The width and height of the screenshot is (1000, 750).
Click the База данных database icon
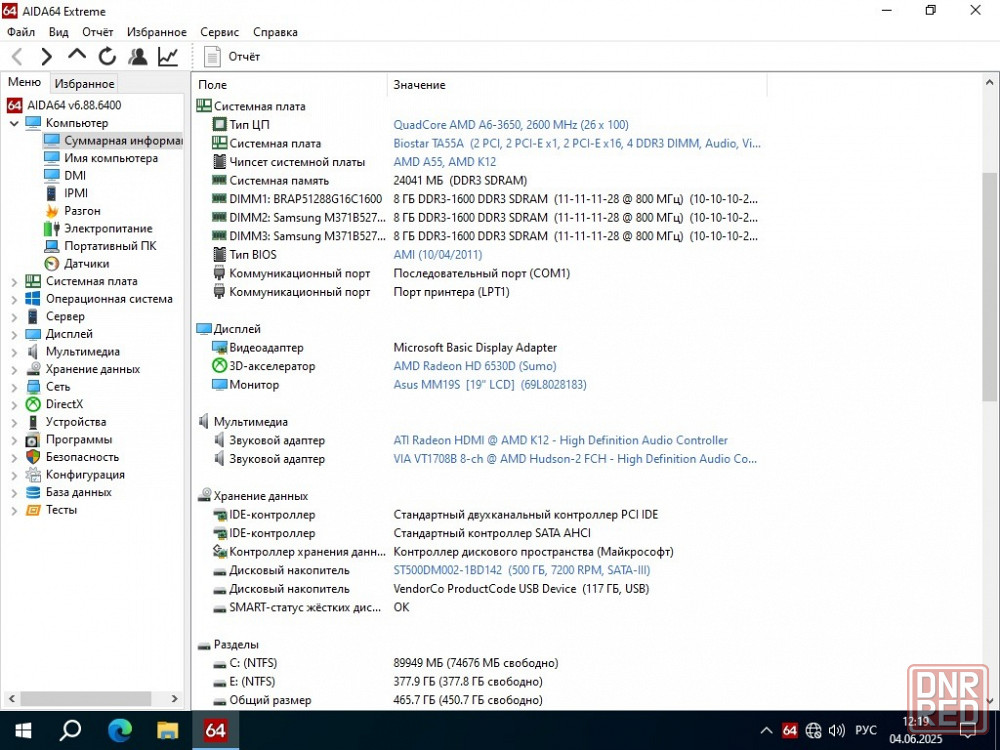coord(33,492)
